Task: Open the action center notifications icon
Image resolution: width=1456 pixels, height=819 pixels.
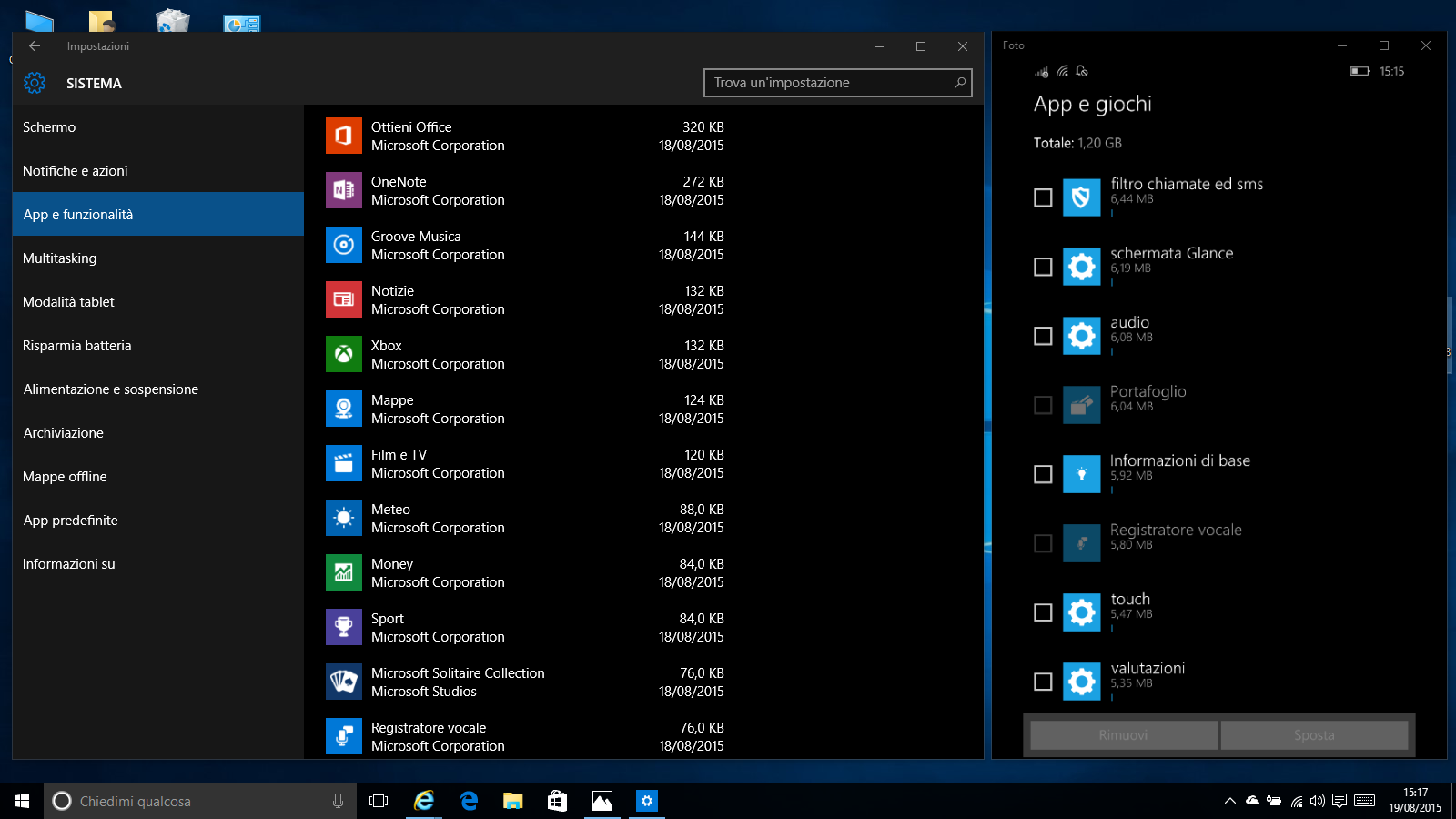Action: [x=1340, y=801]
